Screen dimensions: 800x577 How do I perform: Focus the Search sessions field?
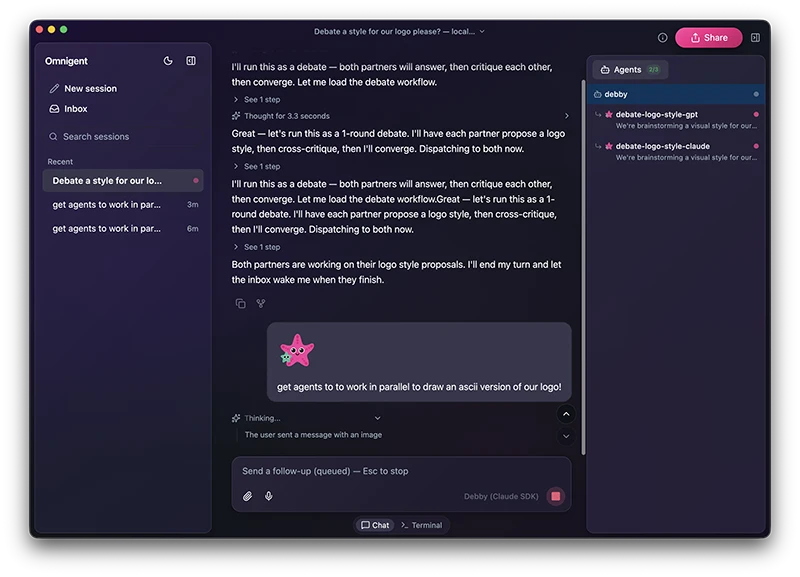123,136
